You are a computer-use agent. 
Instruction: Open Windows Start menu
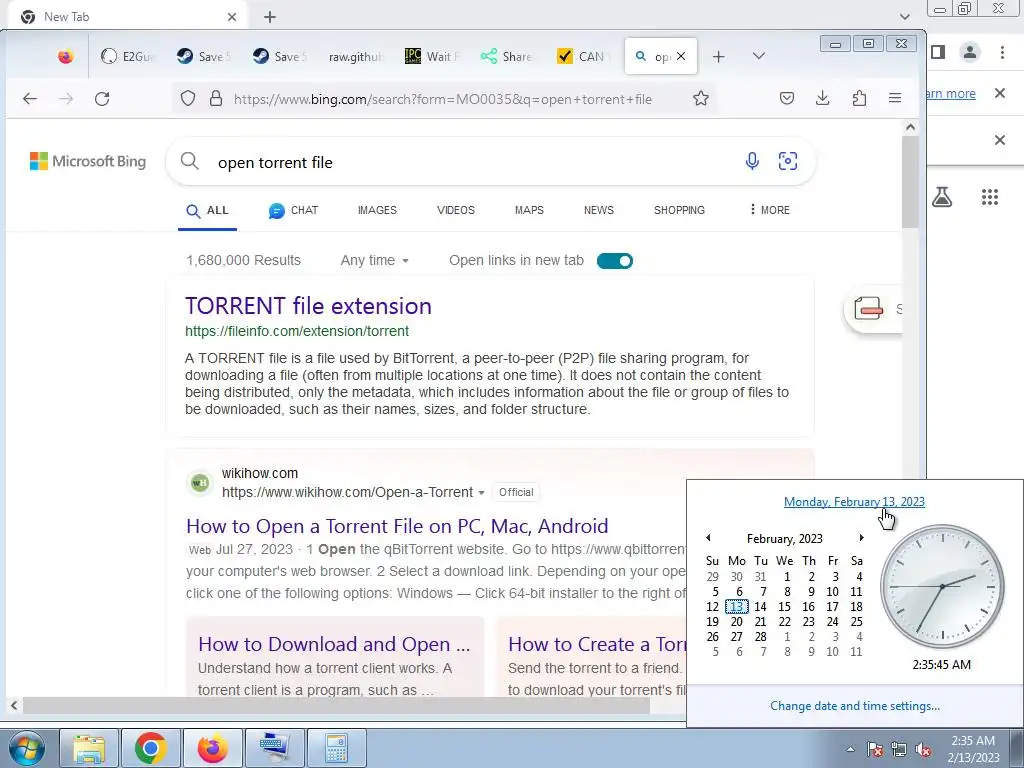click(27, 748)
